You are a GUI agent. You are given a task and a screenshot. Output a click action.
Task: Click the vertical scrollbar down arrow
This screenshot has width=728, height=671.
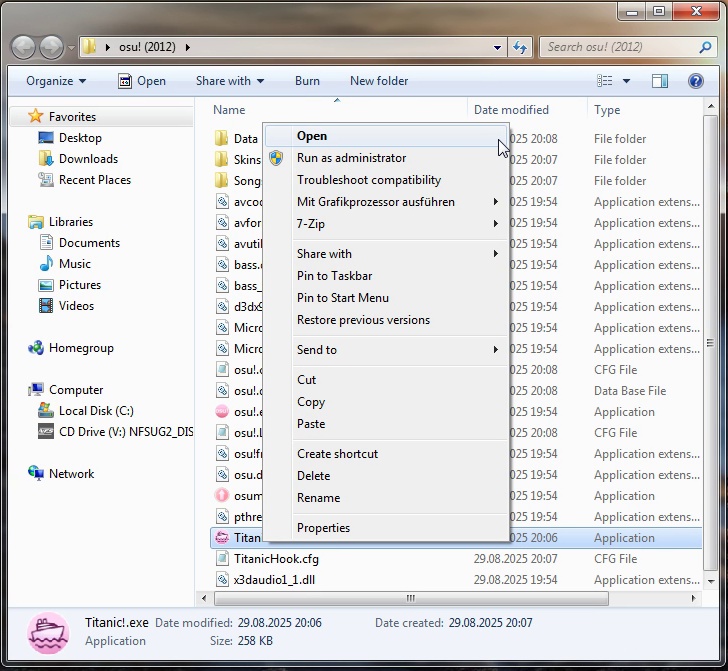[711, 581]
